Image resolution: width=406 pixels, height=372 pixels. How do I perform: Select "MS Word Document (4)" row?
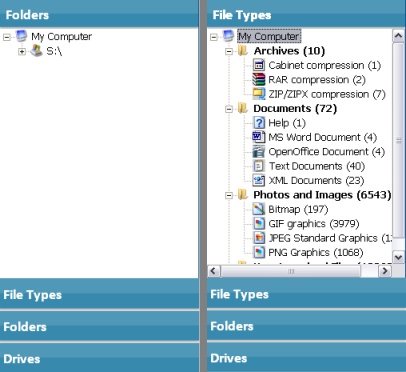pos(322,137)
